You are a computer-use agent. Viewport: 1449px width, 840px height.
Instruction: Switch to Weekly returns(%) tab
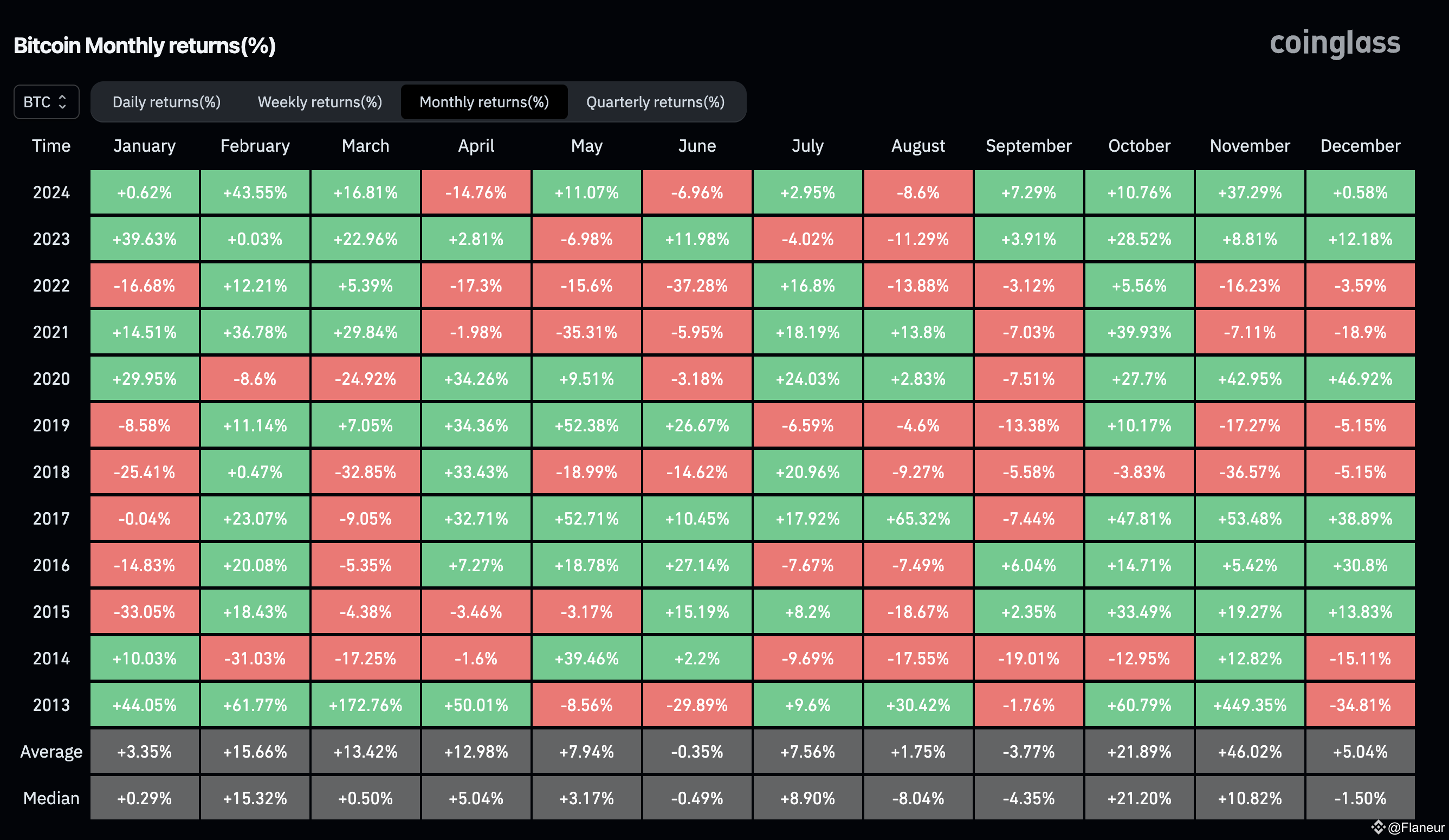coord(320,102)
